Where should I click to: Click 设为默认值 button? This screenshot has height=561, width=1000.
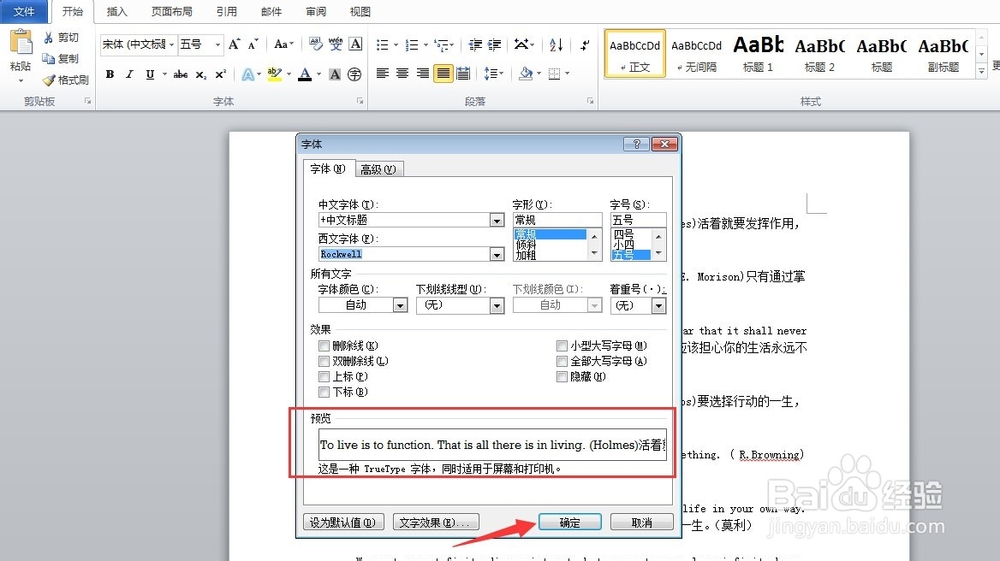tap(344, 523)
